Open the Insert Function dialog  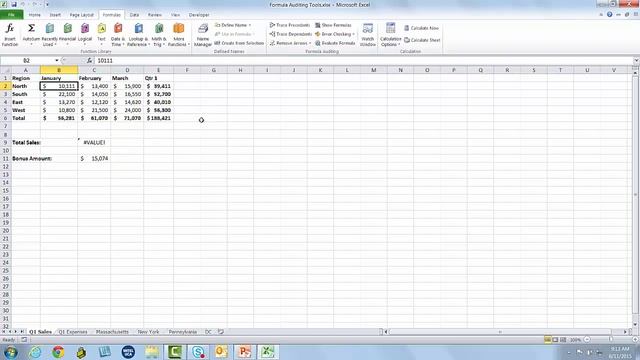(10, 35)
